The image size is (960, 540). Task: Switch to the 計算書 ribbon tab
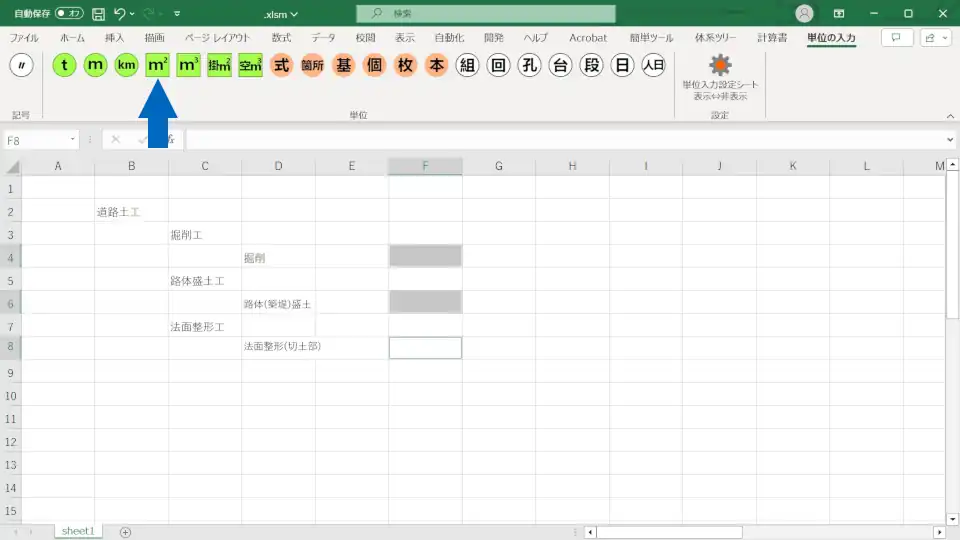point(771,38)
